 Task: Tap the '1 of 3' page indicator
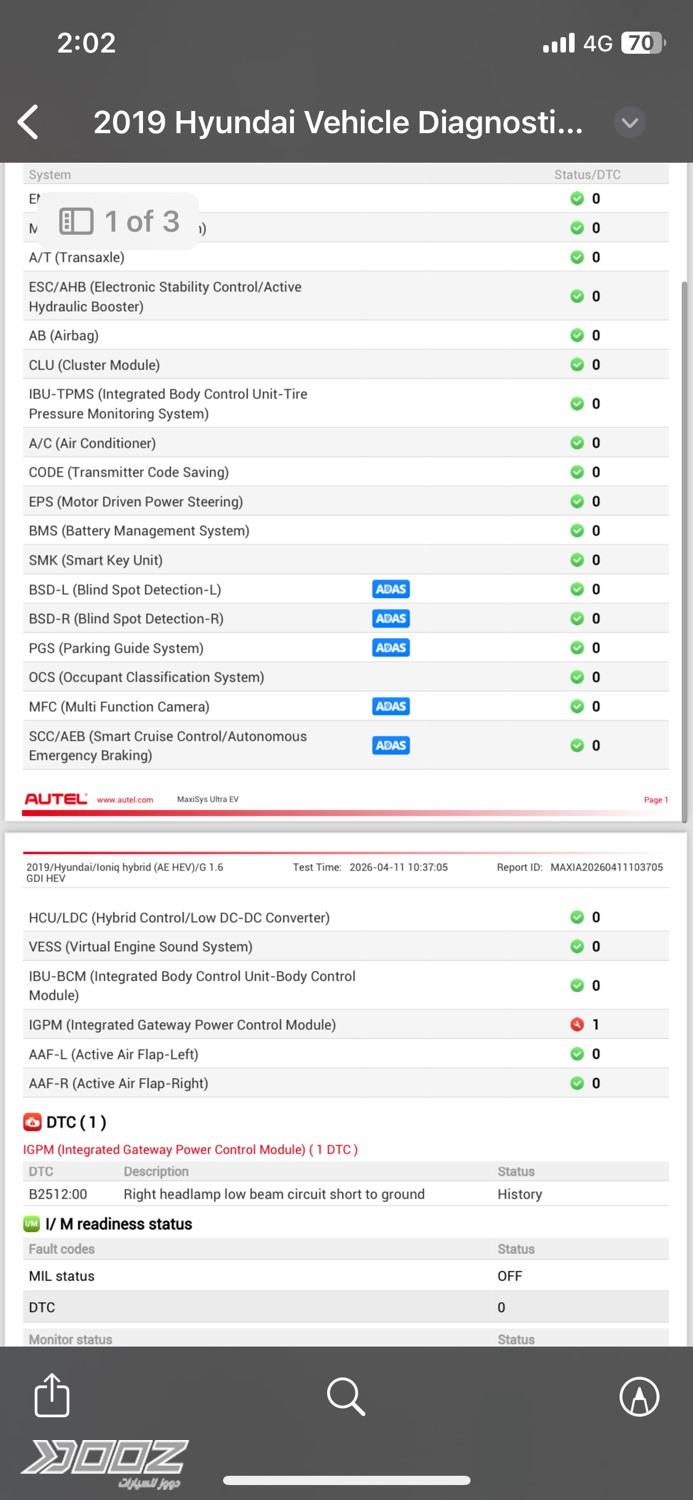pyautogui.click(x=142, y=221)
